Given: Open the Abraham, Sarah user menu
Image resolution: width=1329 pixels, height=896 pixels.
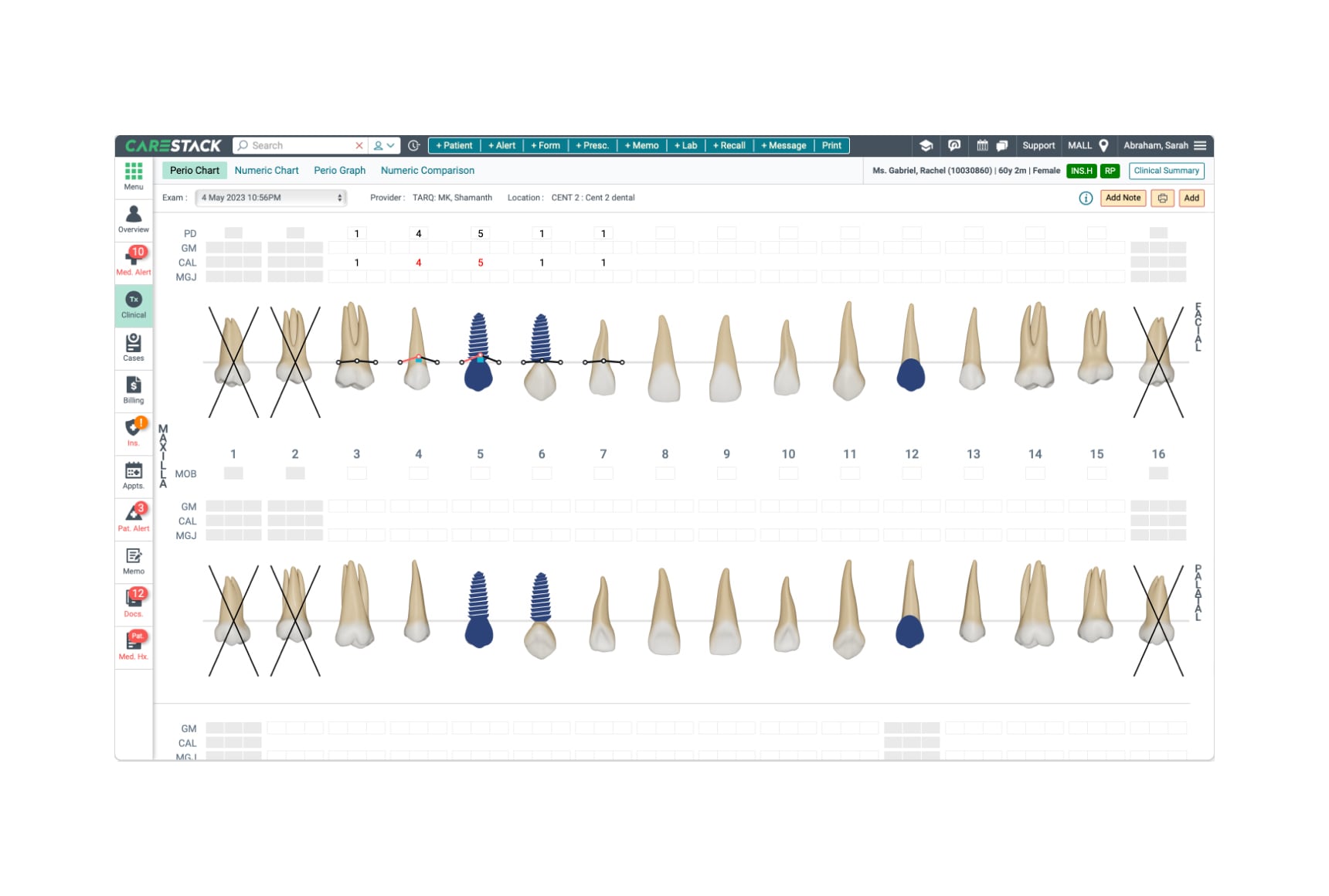Looking at the screenshot, I should coord(1164,145).
